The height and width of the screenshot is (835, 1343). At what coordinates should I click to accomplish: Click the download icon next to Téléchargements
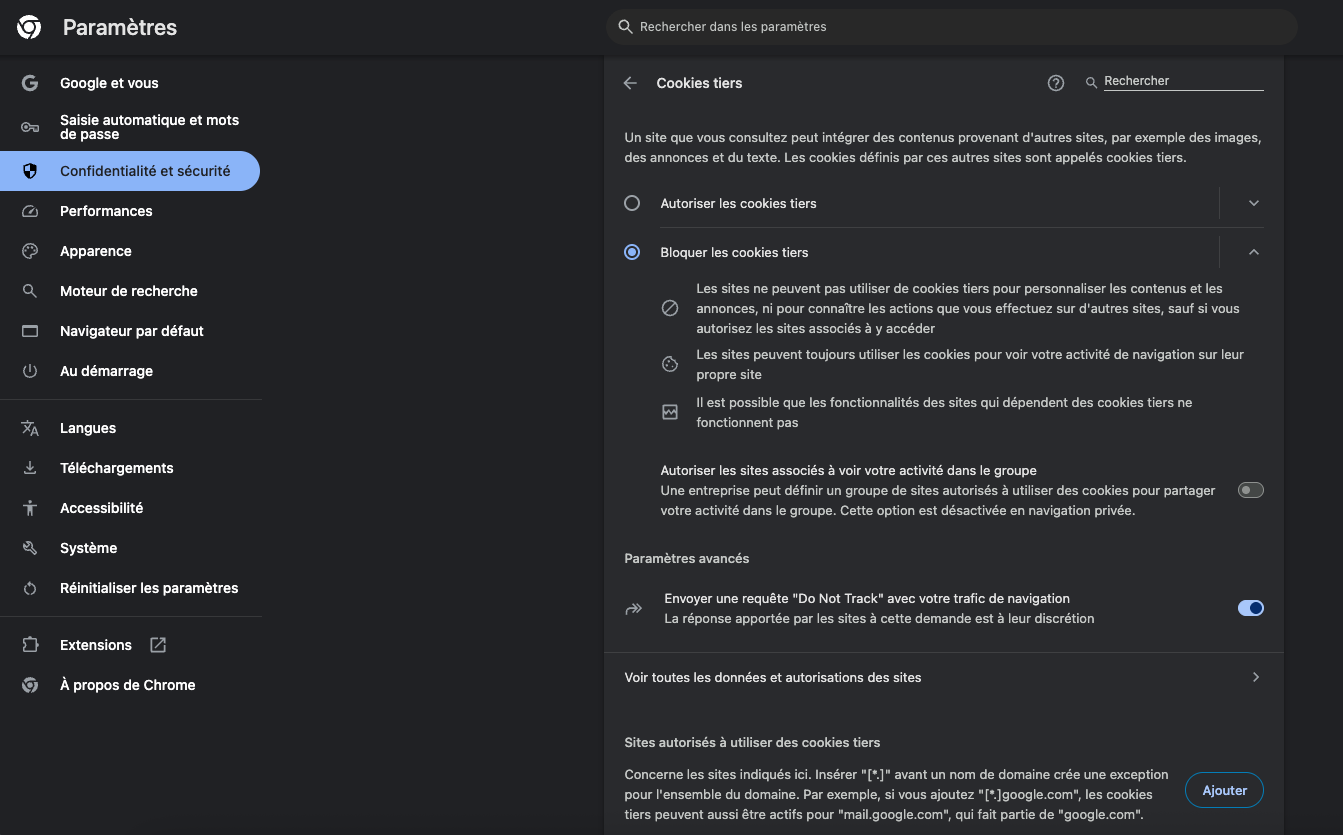click(x=30, y=467)
